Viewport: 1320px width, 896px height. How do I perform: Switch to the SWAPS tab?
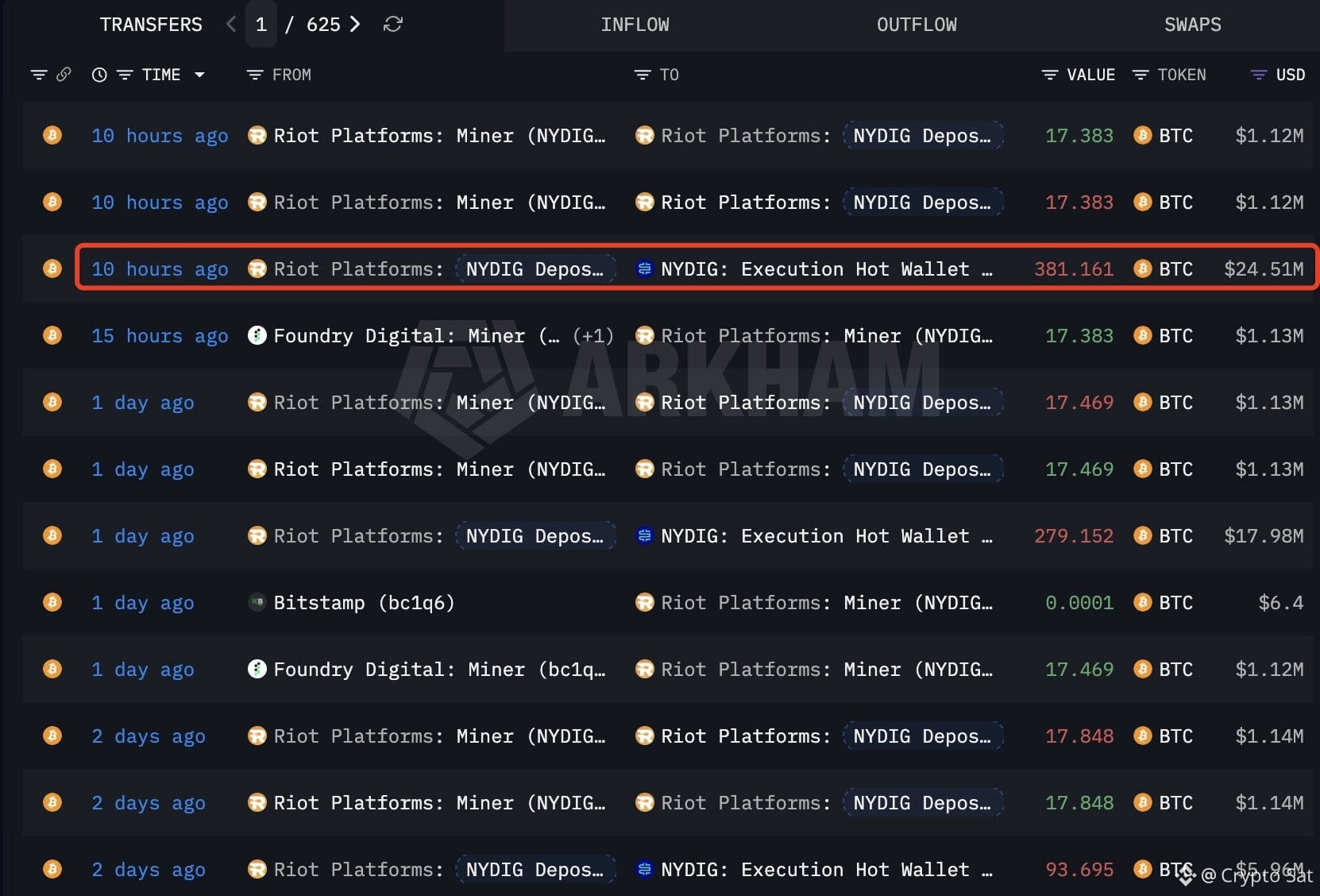(x=1193, y=25)
